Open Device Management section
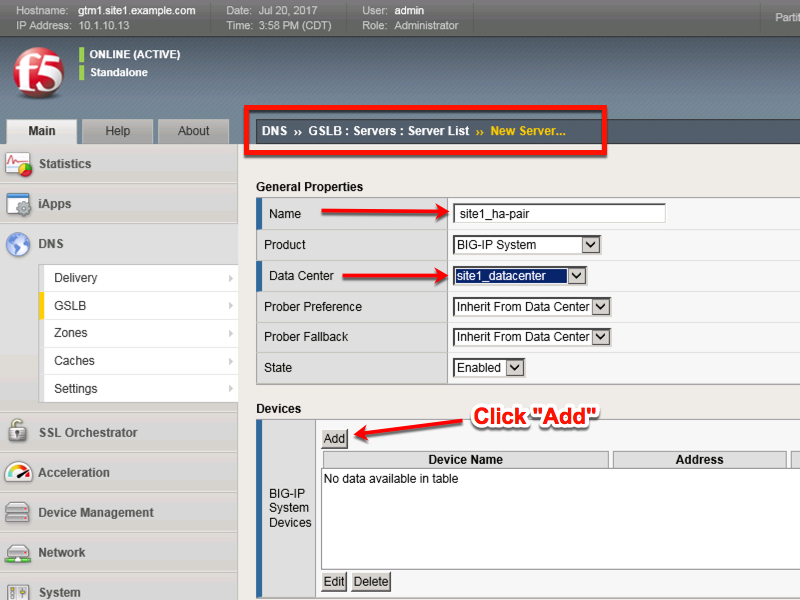The height and width of the screenshot is (600, 800). click(x=118, y=513)
